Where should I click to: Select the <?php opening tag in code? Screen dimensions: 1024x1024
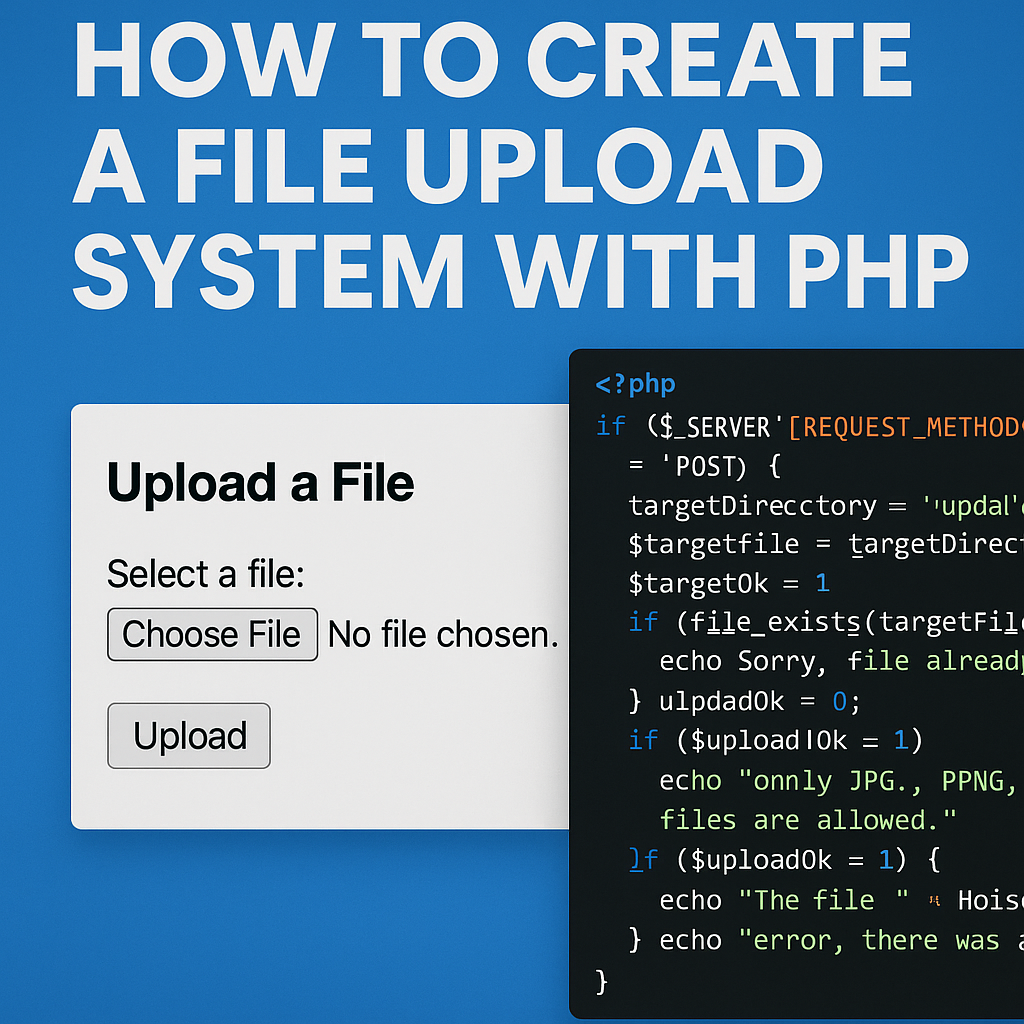pyautogui.click(x=634, y=383)
